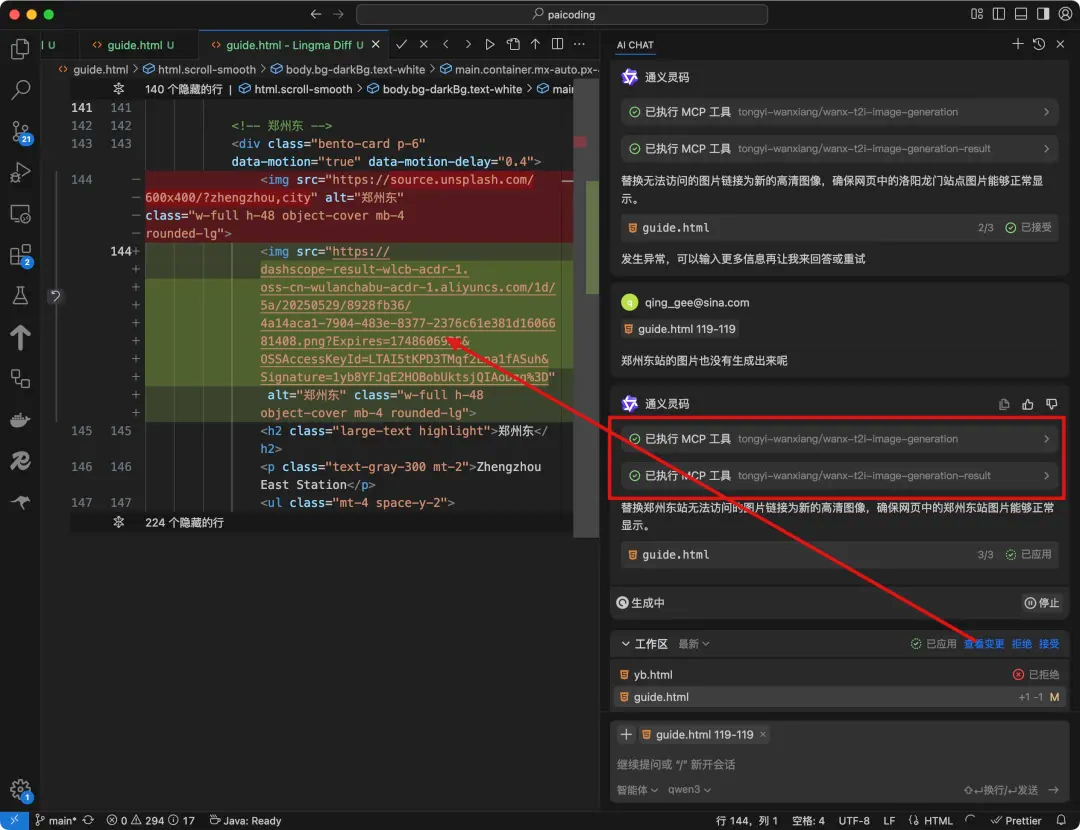The image size is (1080, 830).
Task: Send the chat message arrow
Action: click(x=1054, y=790)
